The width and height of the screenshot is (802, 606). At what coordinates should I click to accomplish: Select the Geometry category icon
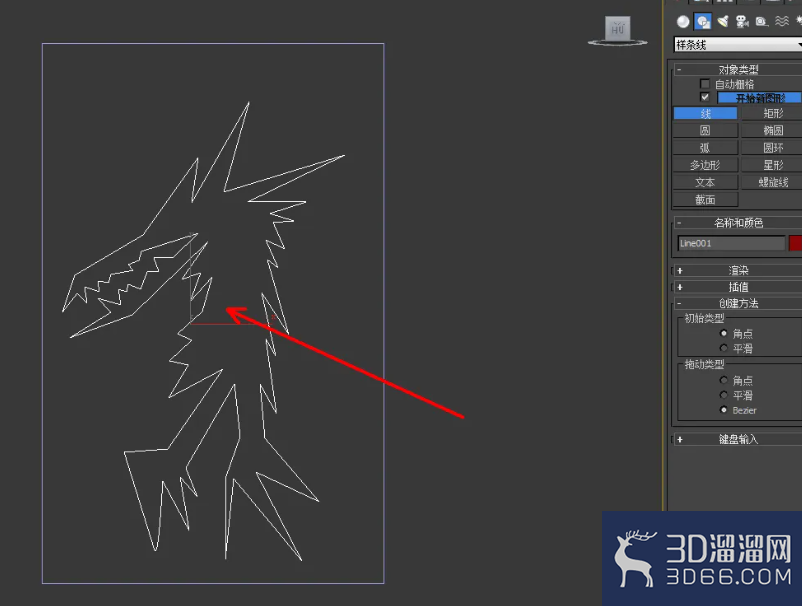coord(683,21)
